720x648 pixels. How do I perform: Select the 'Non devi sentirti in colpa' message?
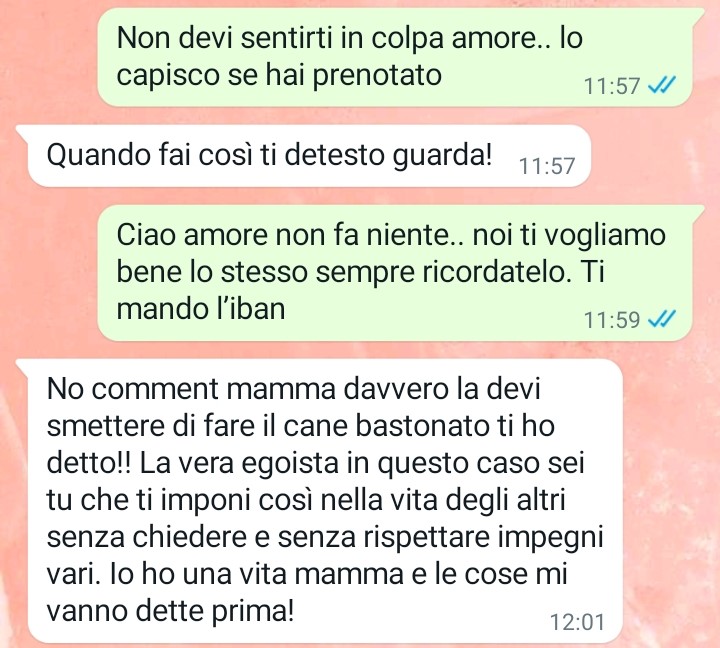(394, 57)
